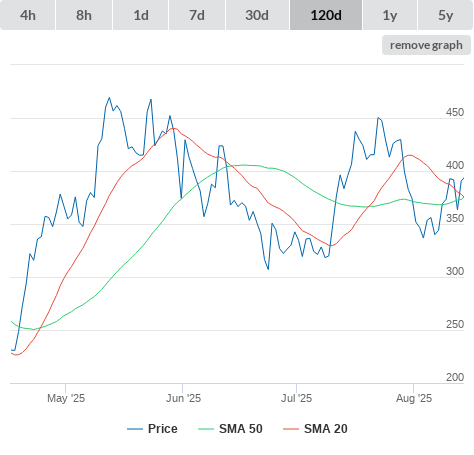Click the Aug '25 axis label

coord(414,398)
